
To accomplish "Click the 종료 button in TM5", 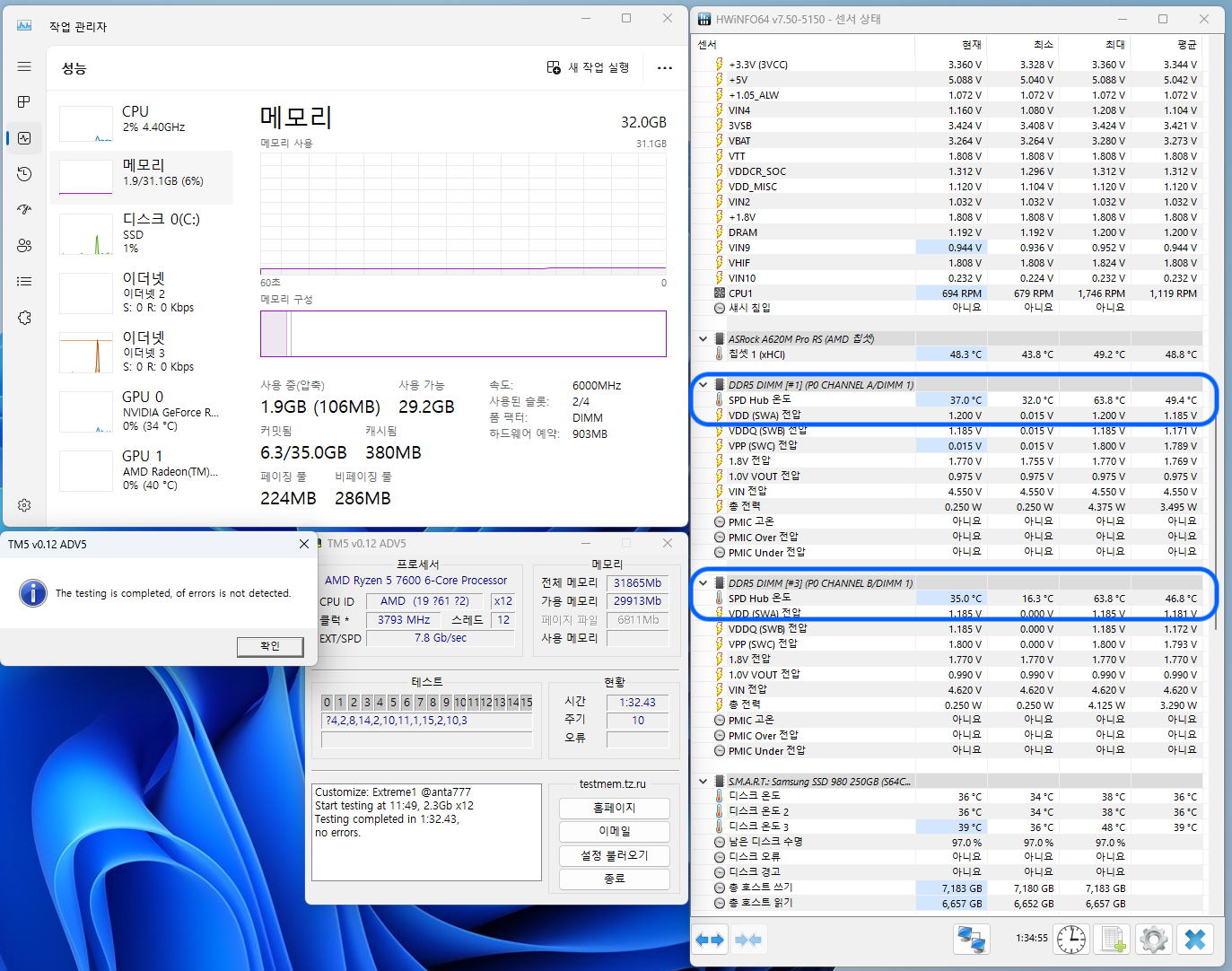I will click(614, 879).
